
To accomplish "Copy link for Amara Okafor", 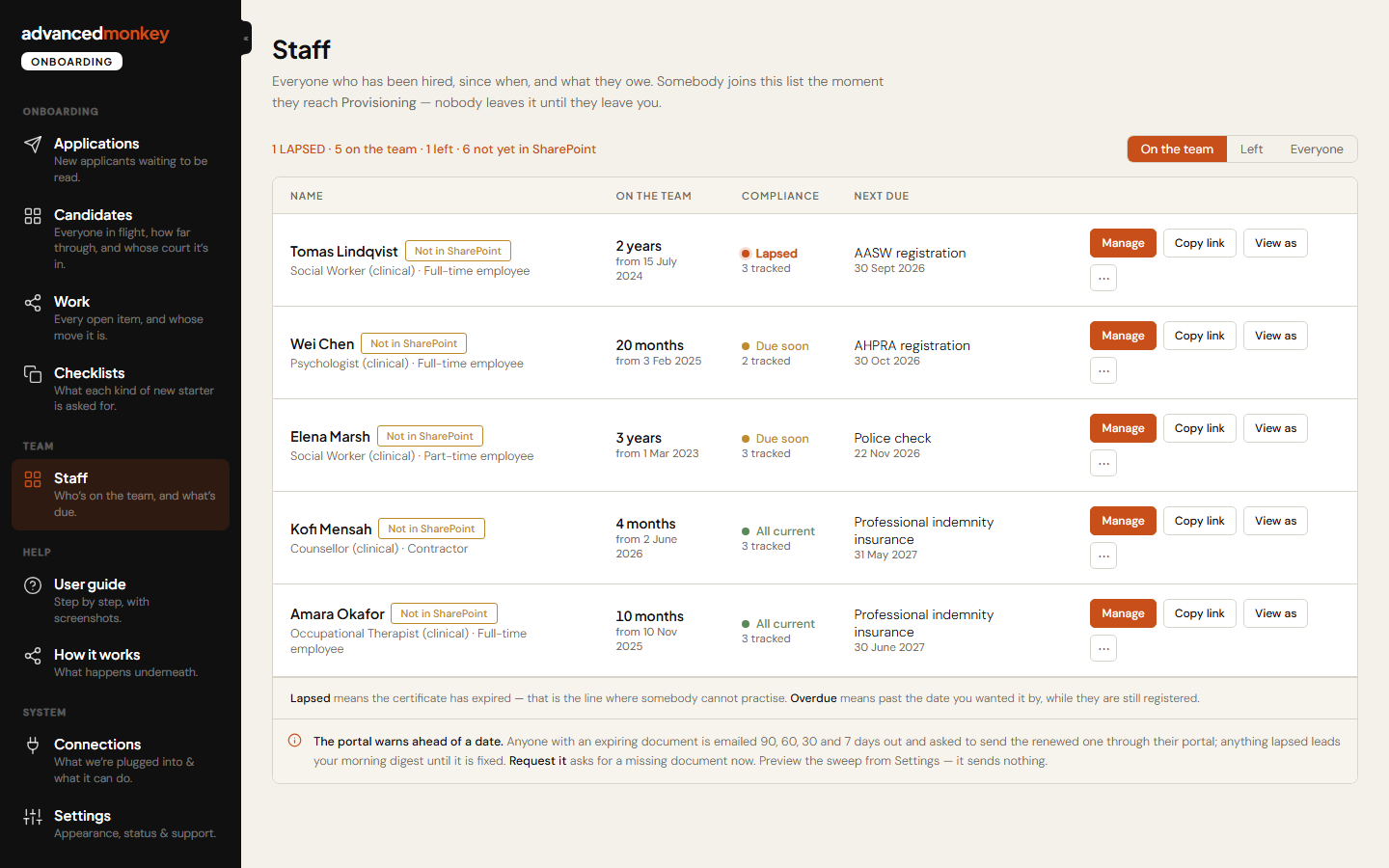I will pyautogui.click(x=1199, y=613).
